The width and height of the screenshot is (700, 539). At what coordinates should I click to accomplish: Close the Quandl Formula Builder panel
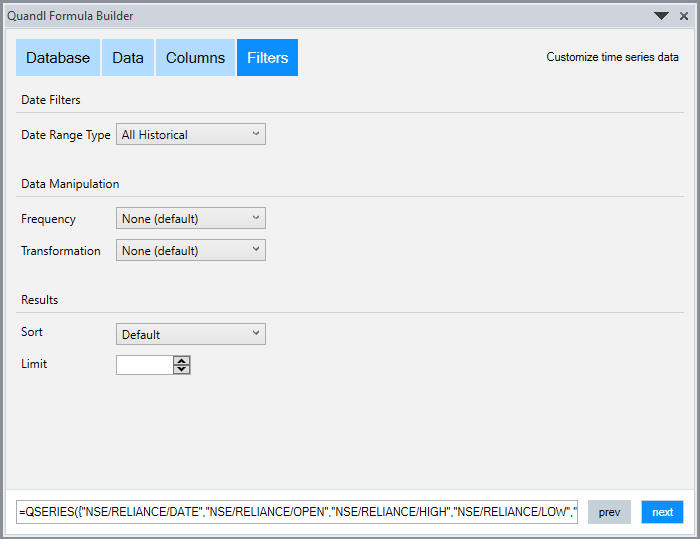(684, 16)
